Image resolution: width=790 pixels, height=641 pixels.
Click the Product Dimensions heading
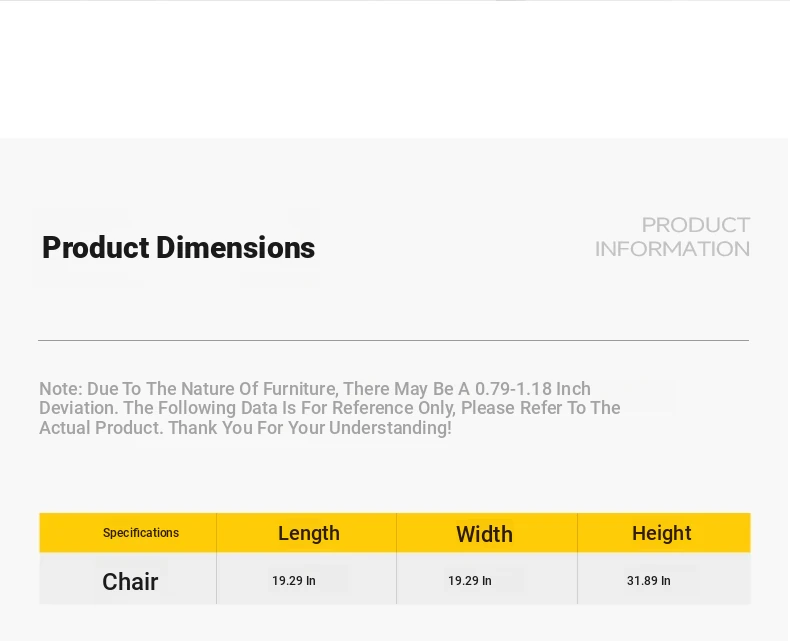pyautogui.click(x=178, y=247)
